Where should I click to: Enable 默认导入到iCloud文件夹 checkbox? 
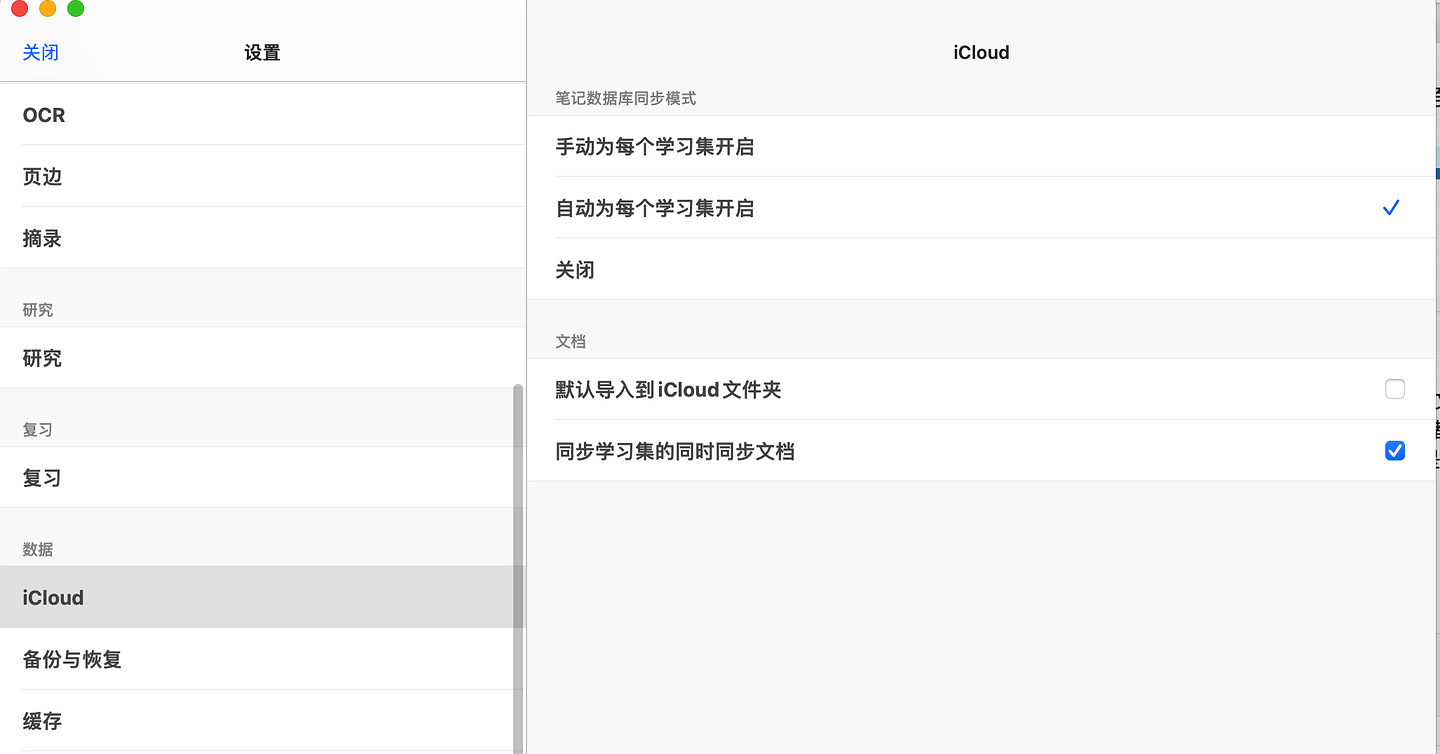(1395, 389)
